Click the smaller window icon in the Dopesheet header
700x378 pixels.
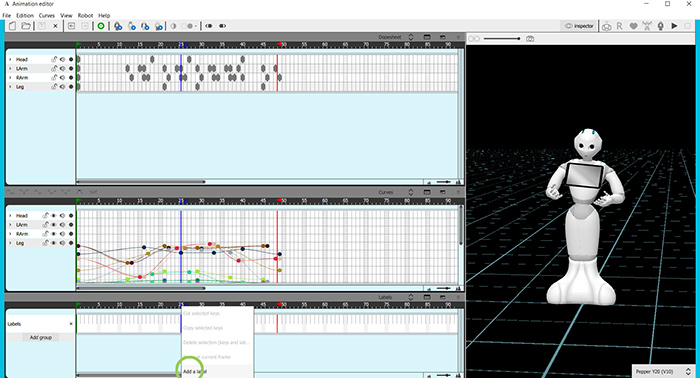click(442, 37)
